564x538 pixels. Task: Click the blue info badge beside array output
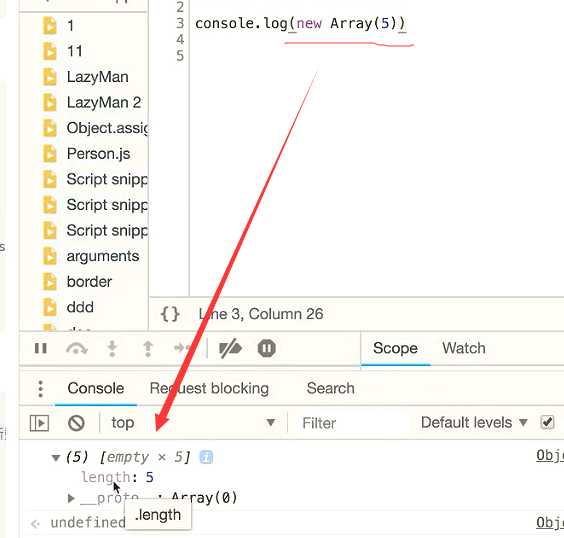pos(206,457)
